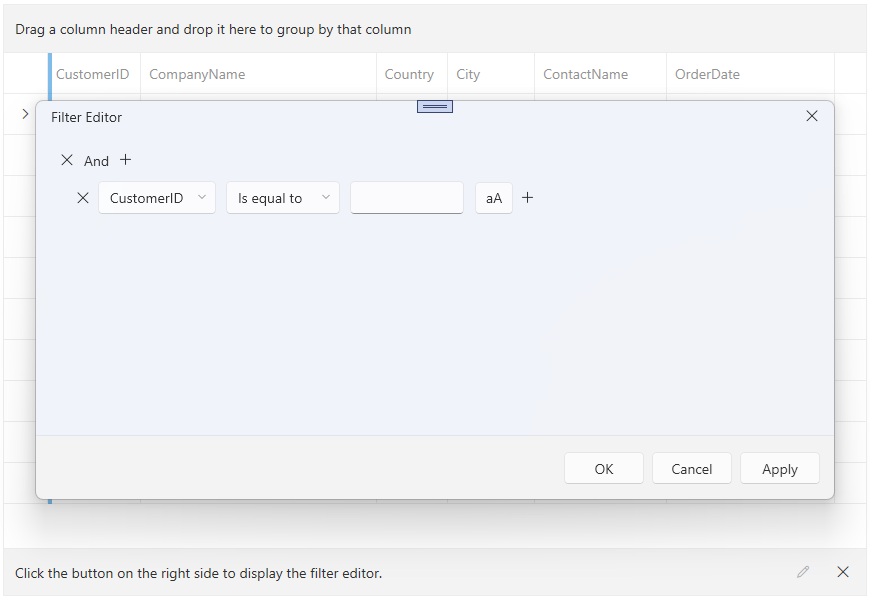870x599 pixels.
Task: Apply the current filter
Action: coord(779,468)
